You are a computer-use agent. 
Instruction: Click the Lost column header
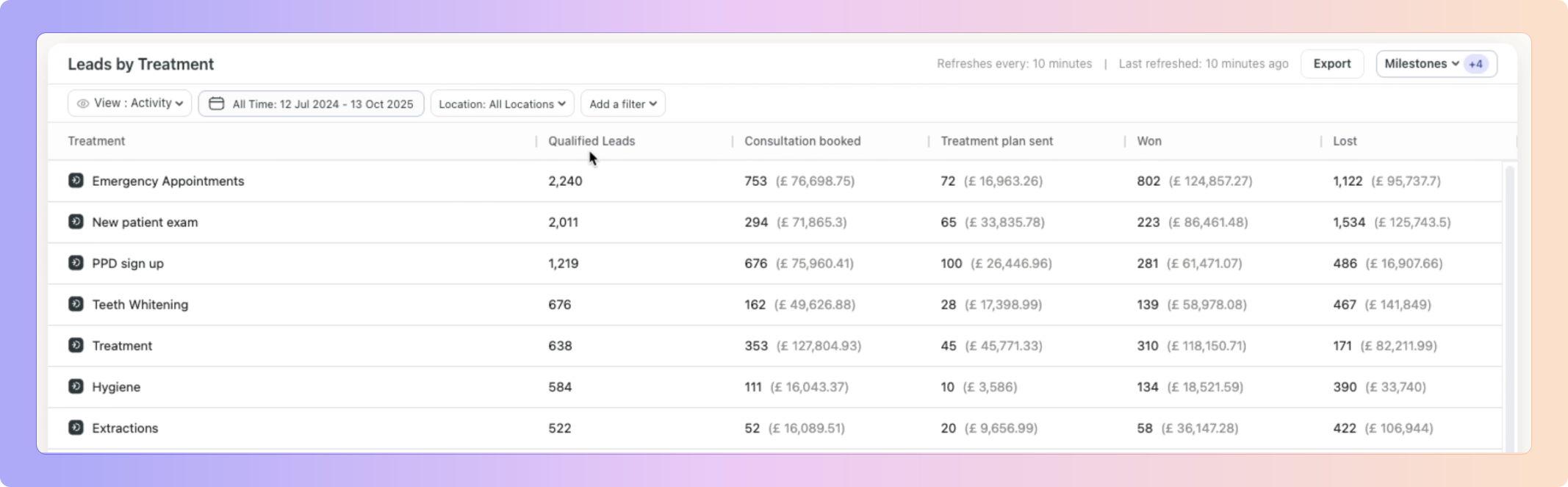[x=1345, y=141]
